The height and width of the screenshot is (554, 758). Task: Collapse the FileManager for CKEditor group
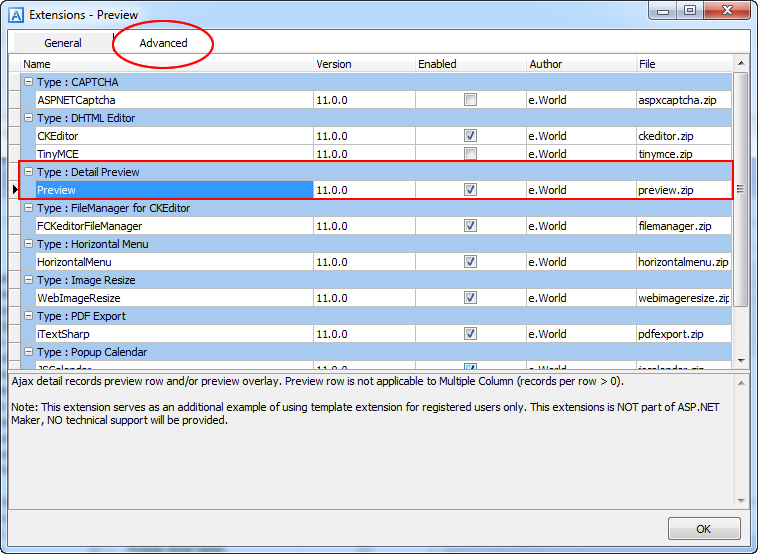29,208
